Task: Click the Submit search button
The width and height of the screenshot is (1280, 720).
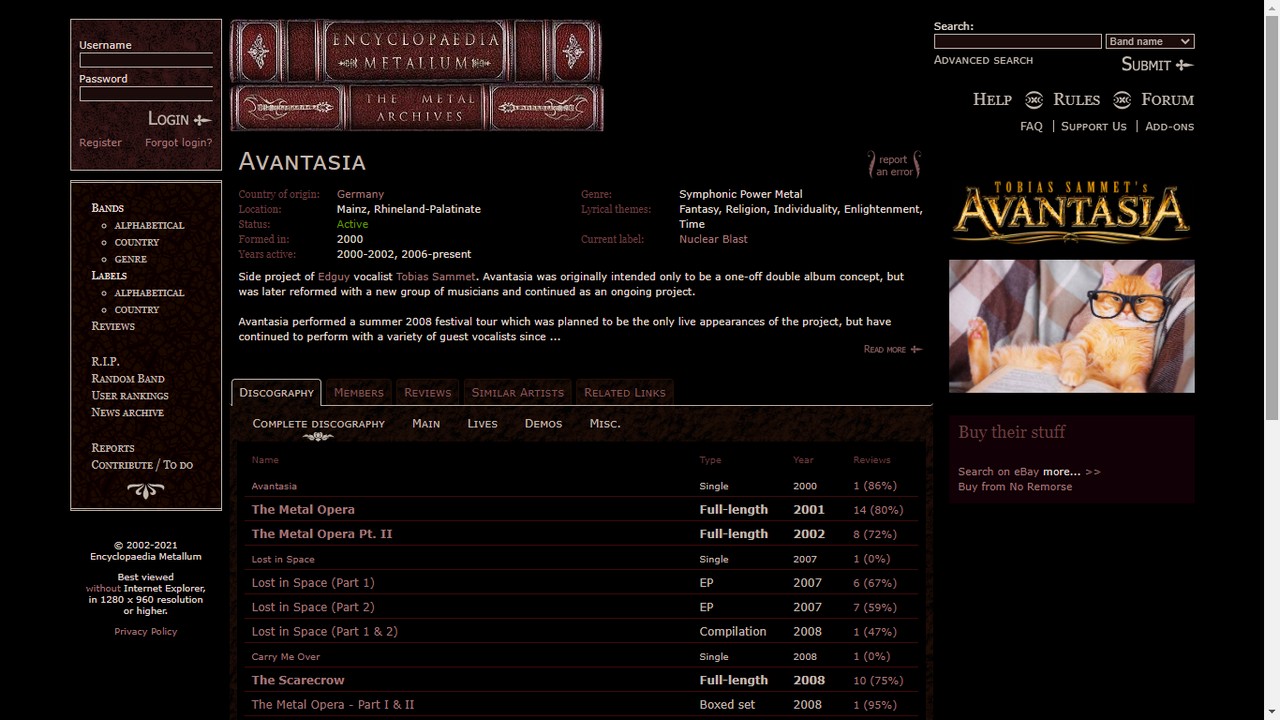Action: click(x=1157, y=65)
